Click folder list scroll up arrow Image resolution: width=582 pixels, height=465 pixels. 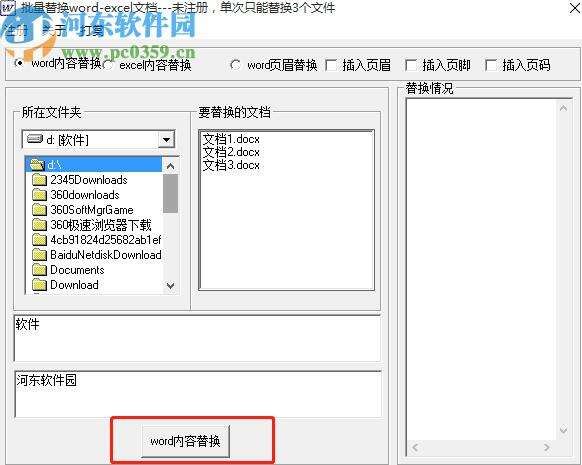click(x=170, y=166)
